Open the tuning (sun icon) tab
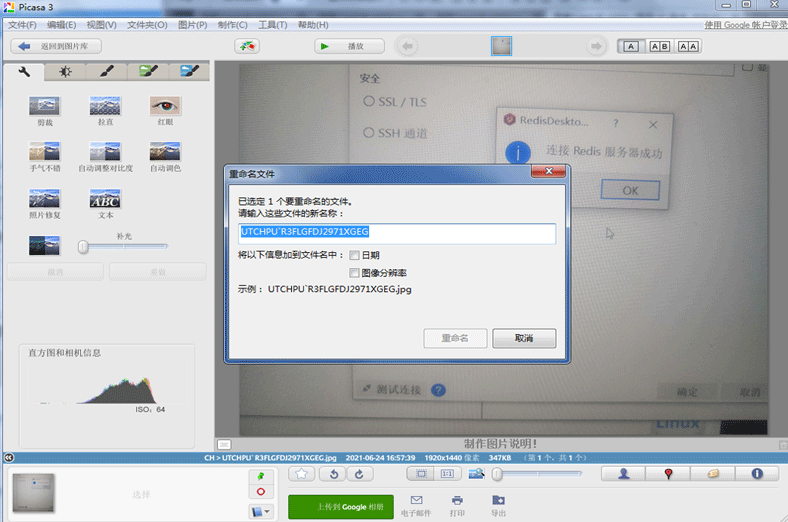This screenshot has width=788, height=522. tap(65, 72)
